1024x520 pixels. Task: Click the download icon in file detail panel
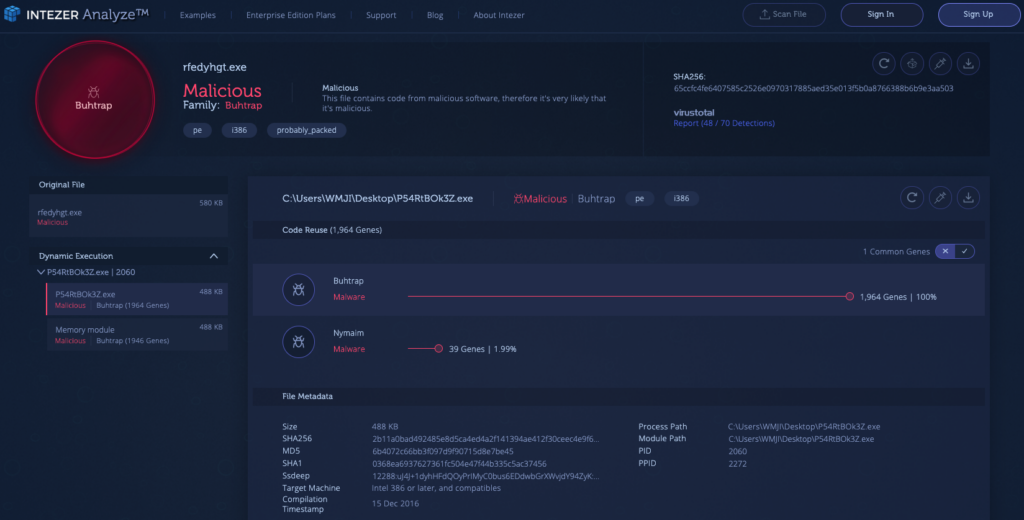click(x=968, y=197)
